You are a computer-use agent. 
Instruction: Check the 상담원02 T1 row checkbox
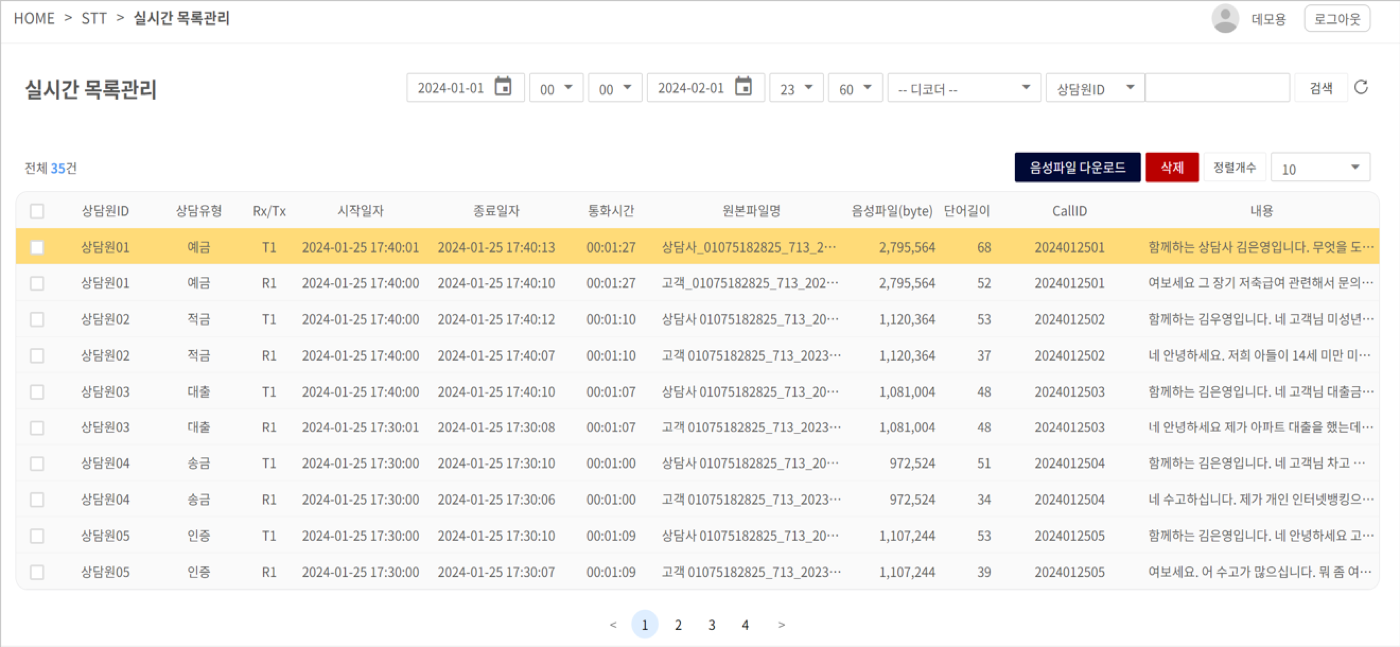coord(37,319)
